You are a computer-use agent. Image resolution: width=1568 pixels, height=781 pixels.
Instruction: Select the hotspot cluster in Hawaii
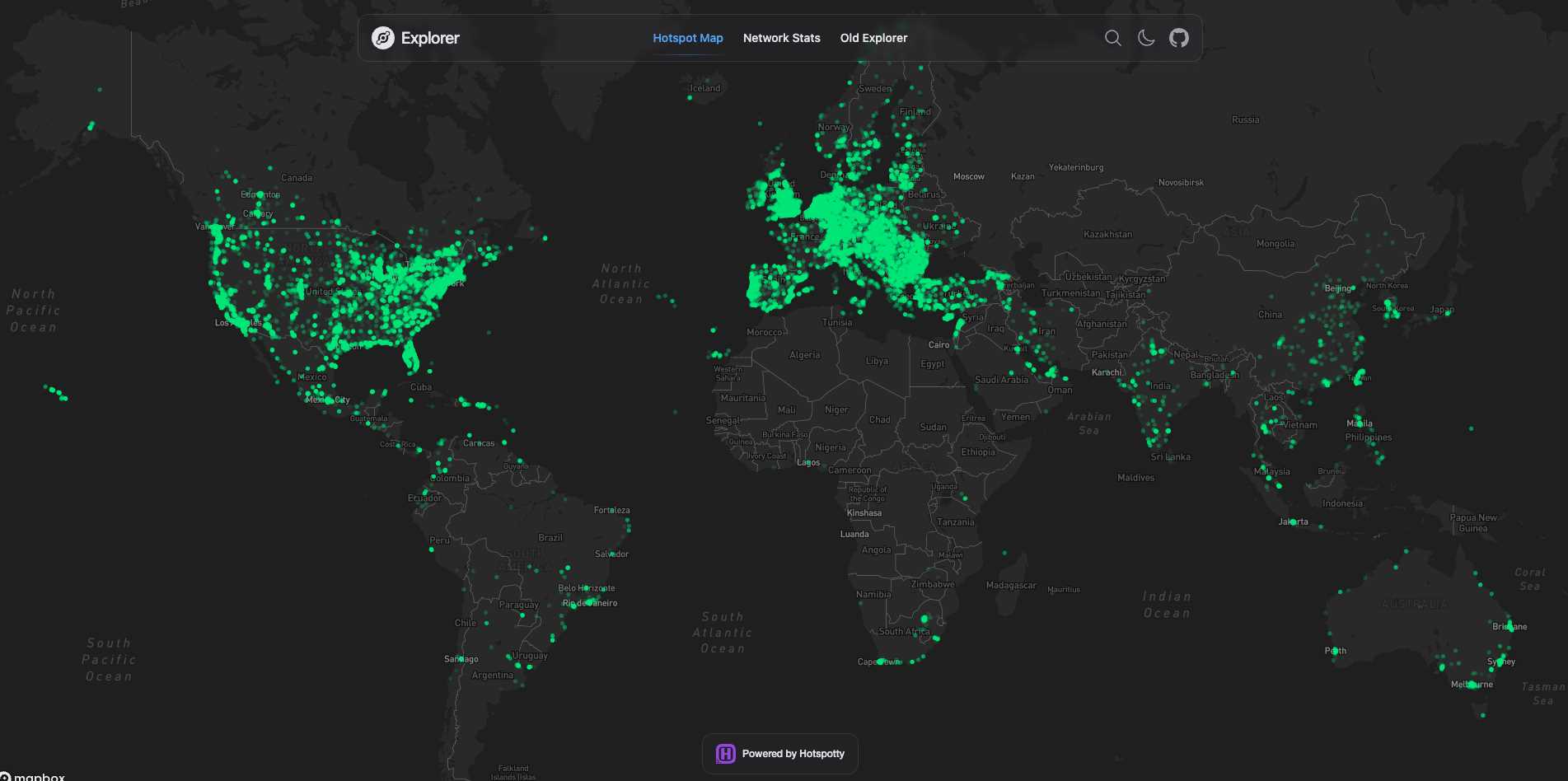[x=56, y=392]
